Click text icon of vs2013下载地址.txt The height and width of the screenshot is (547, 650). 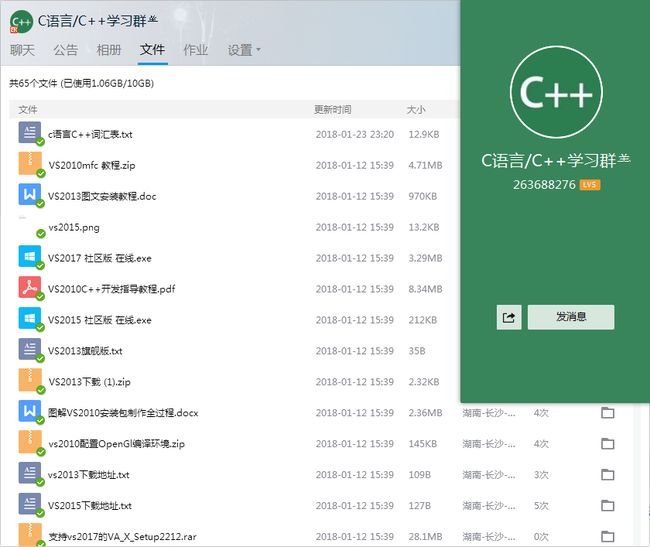pyautogui.click(x=30, y=472)
